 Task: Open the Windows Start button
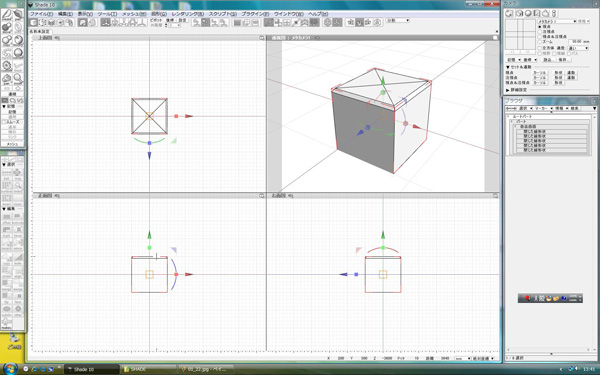click(10, 369)
